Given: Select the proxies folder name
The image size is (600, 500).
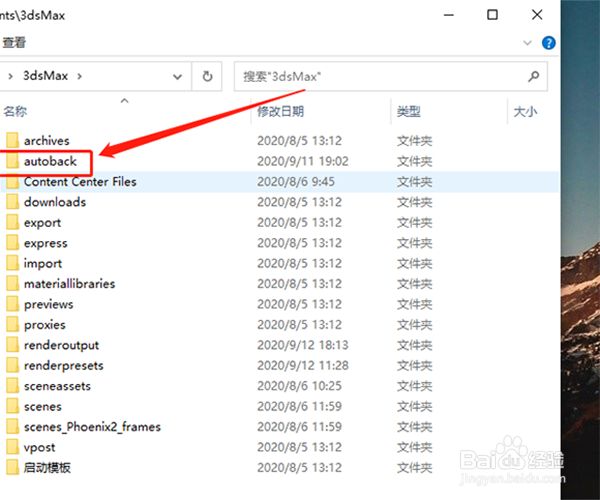Looking at the screenshot, I should point(44,325).
